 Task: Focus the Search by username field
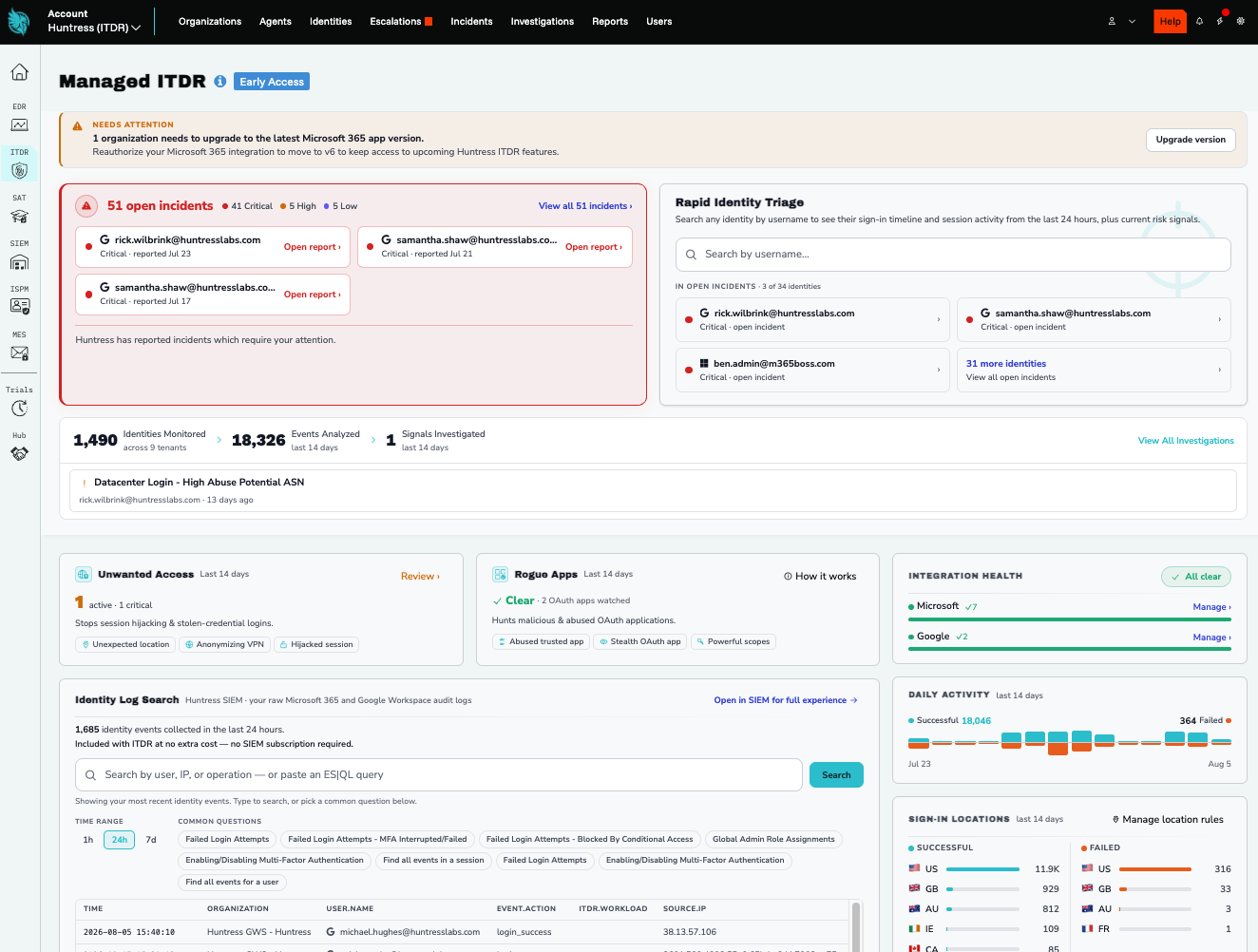[x=953, y=255]
